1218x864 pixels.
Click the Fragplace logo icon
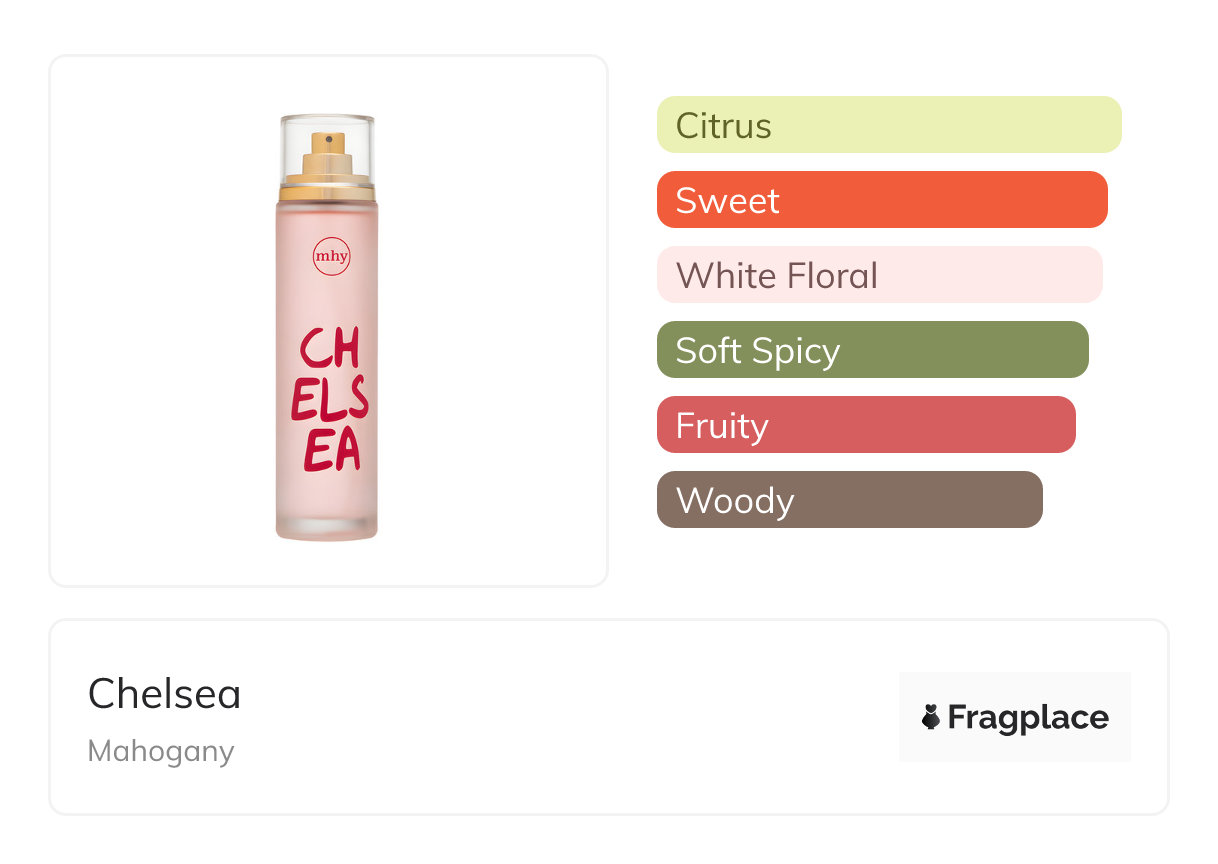931,717
